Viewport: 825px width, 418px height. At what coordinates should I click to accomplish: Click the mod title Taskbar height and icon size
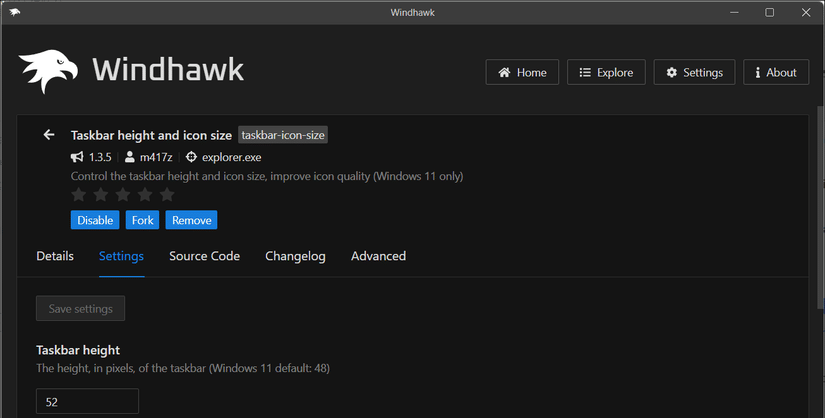point(152,135)
